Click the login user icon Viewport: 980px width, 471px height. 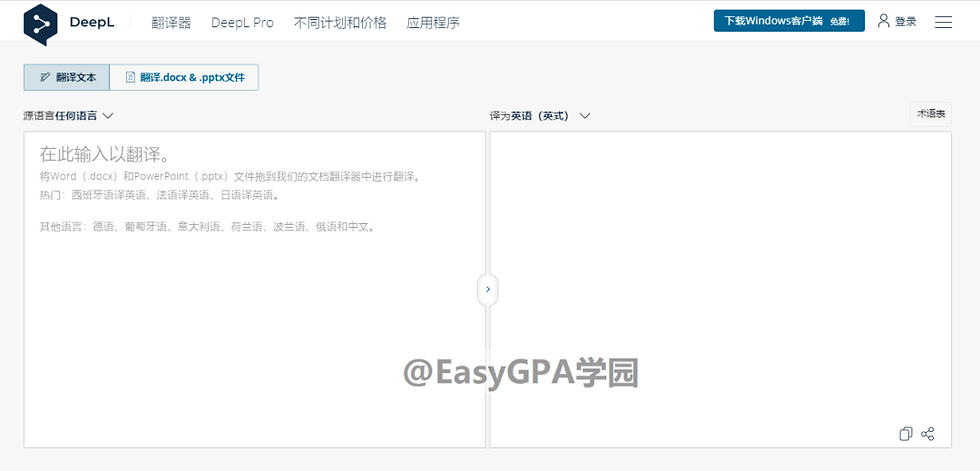point(883,21)
